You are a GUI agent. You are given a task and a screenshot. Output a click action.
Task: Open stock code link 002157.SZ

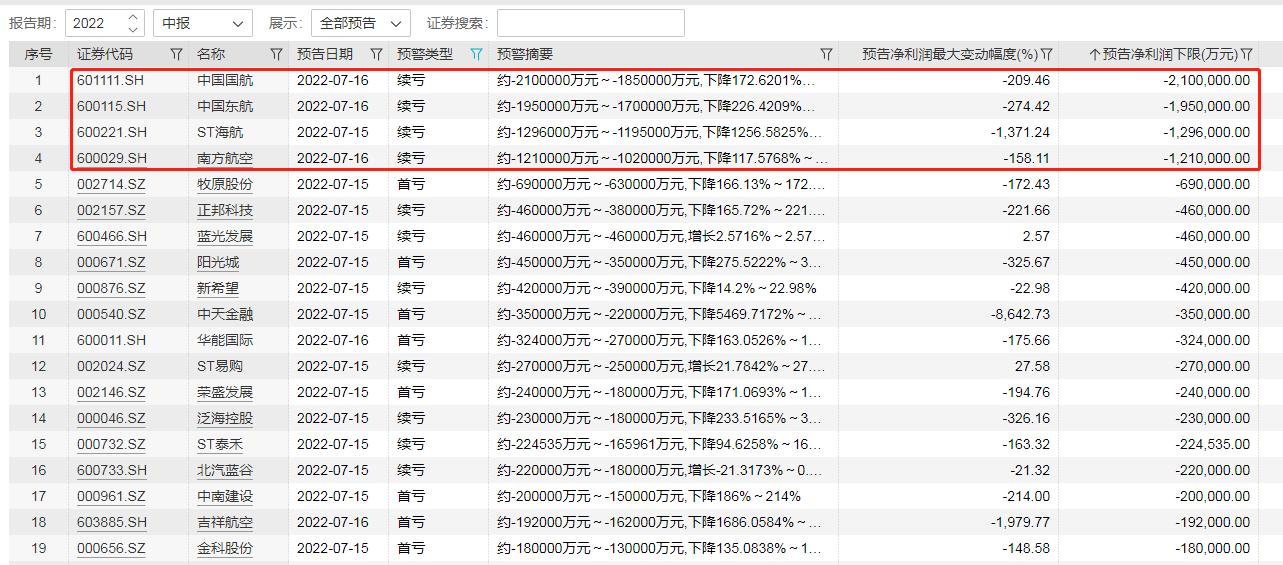111,210
